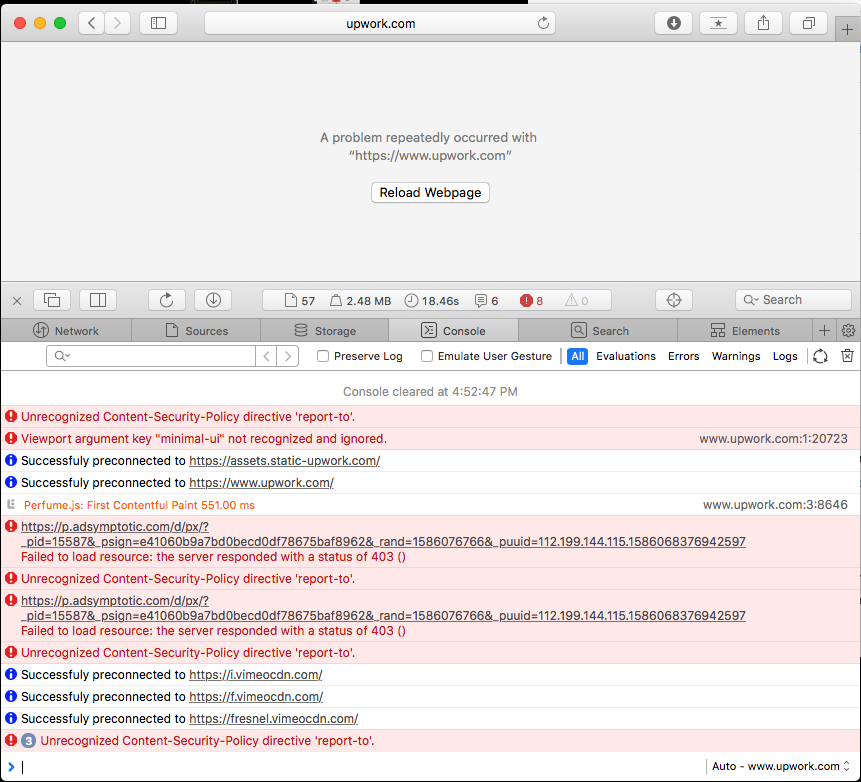Switch to the Storage tab
This screenshot has width=861, height=782.
pyautogui.click(x=325, y=331)
